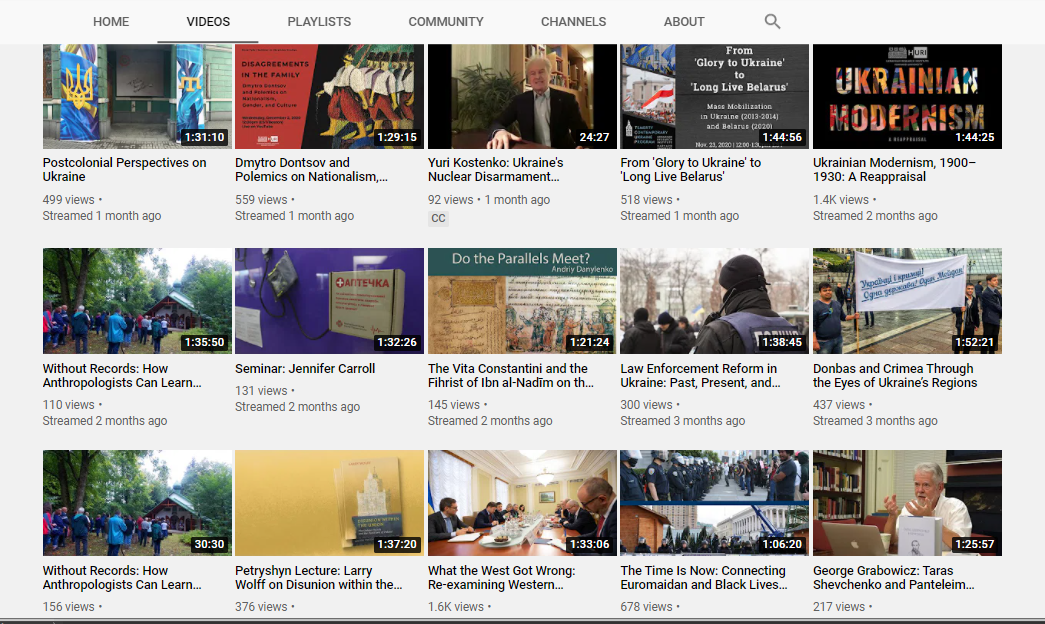Open Dmytro Dontsov Disagreements in the Family thumbnail
This screenshot has width=1045, height=624.
(329, 96)
